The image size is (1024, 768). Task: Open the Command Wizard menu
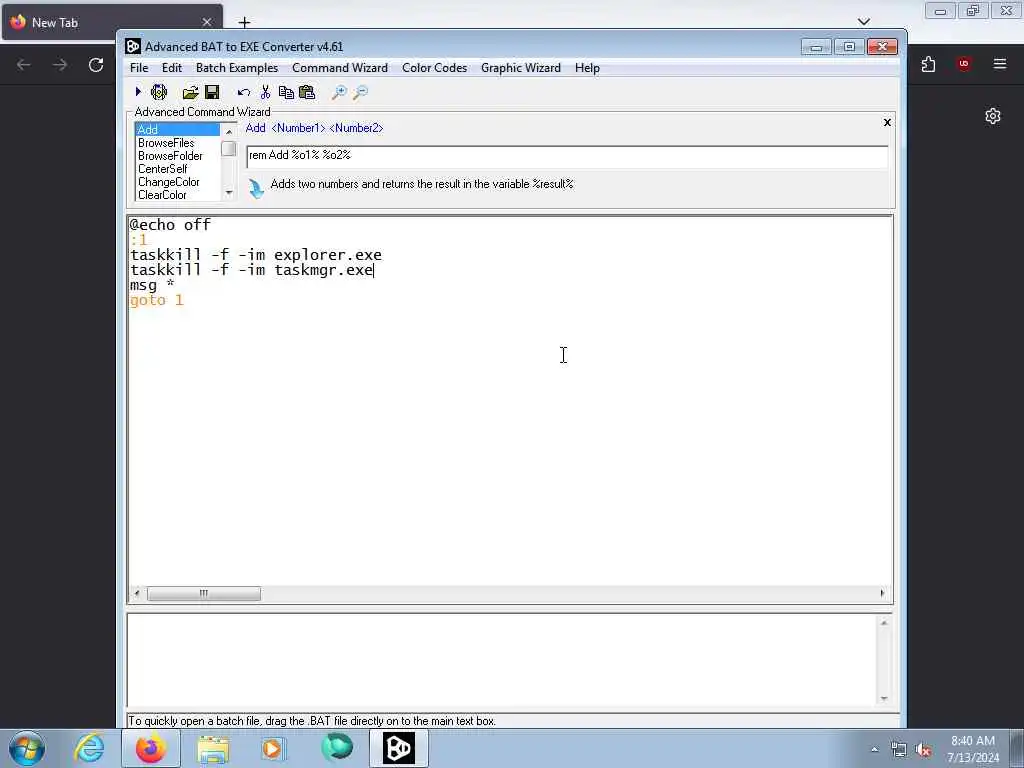click(x=340, y=68)
